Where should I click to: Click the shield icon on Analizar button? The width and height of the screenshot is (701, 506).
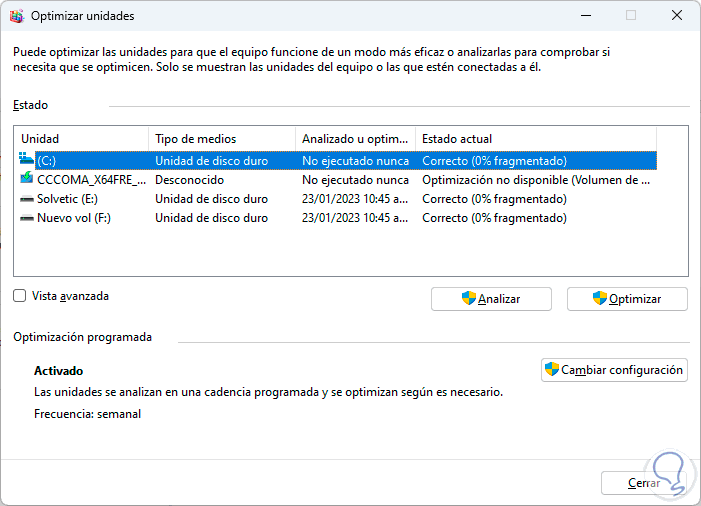pyautogui.click(x=468, y=298)
